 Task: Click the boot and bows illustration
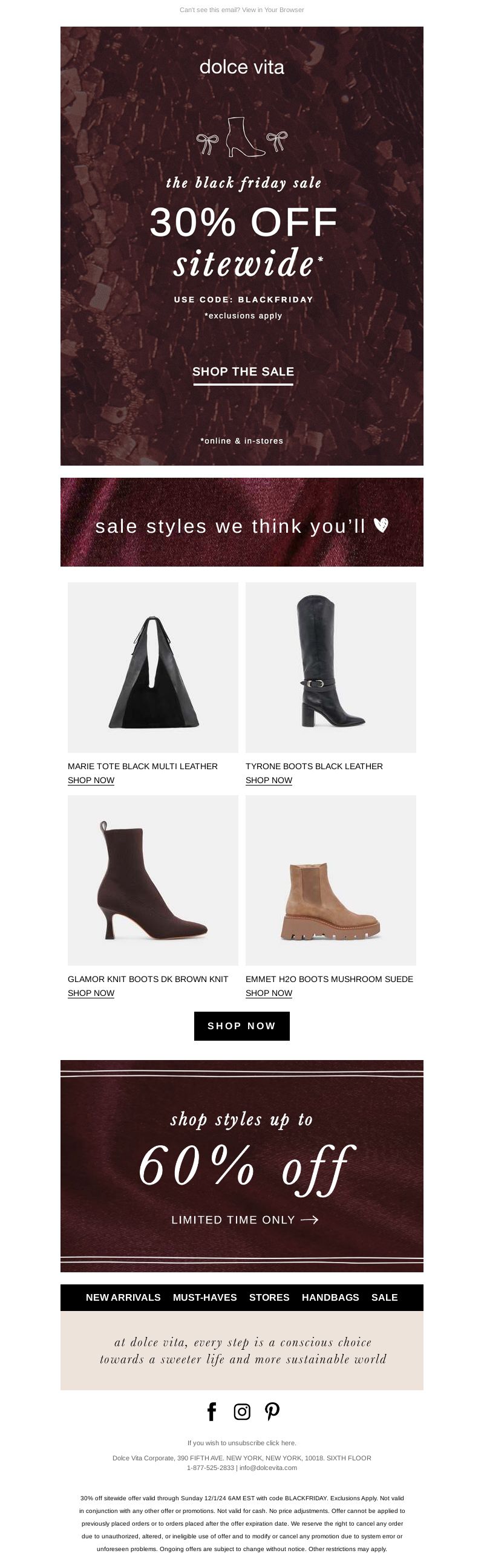tap(241, 137)
